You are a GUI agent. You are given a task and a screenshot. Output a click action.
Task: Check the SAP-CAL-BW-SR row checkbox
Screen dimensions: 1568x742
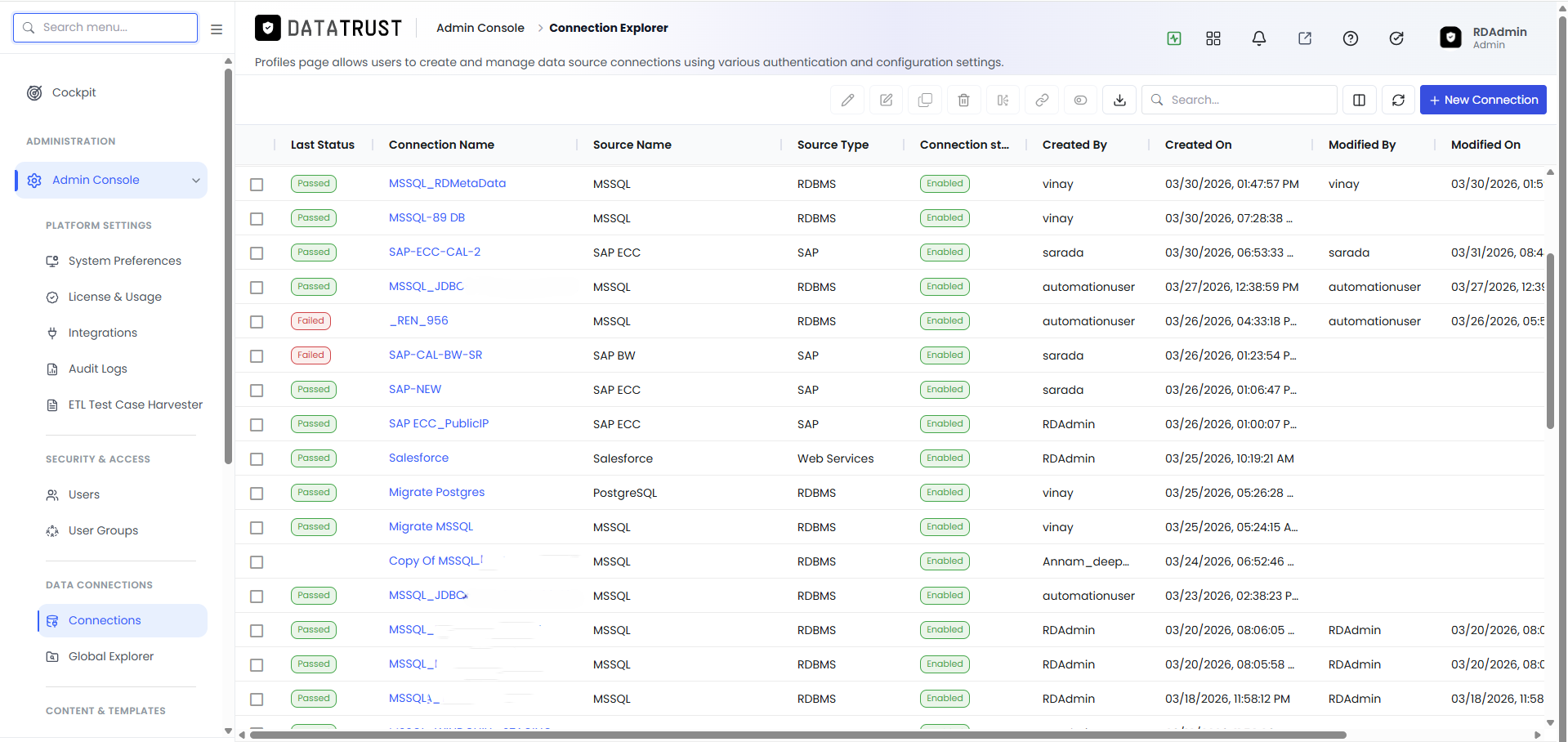click(257, 356)
